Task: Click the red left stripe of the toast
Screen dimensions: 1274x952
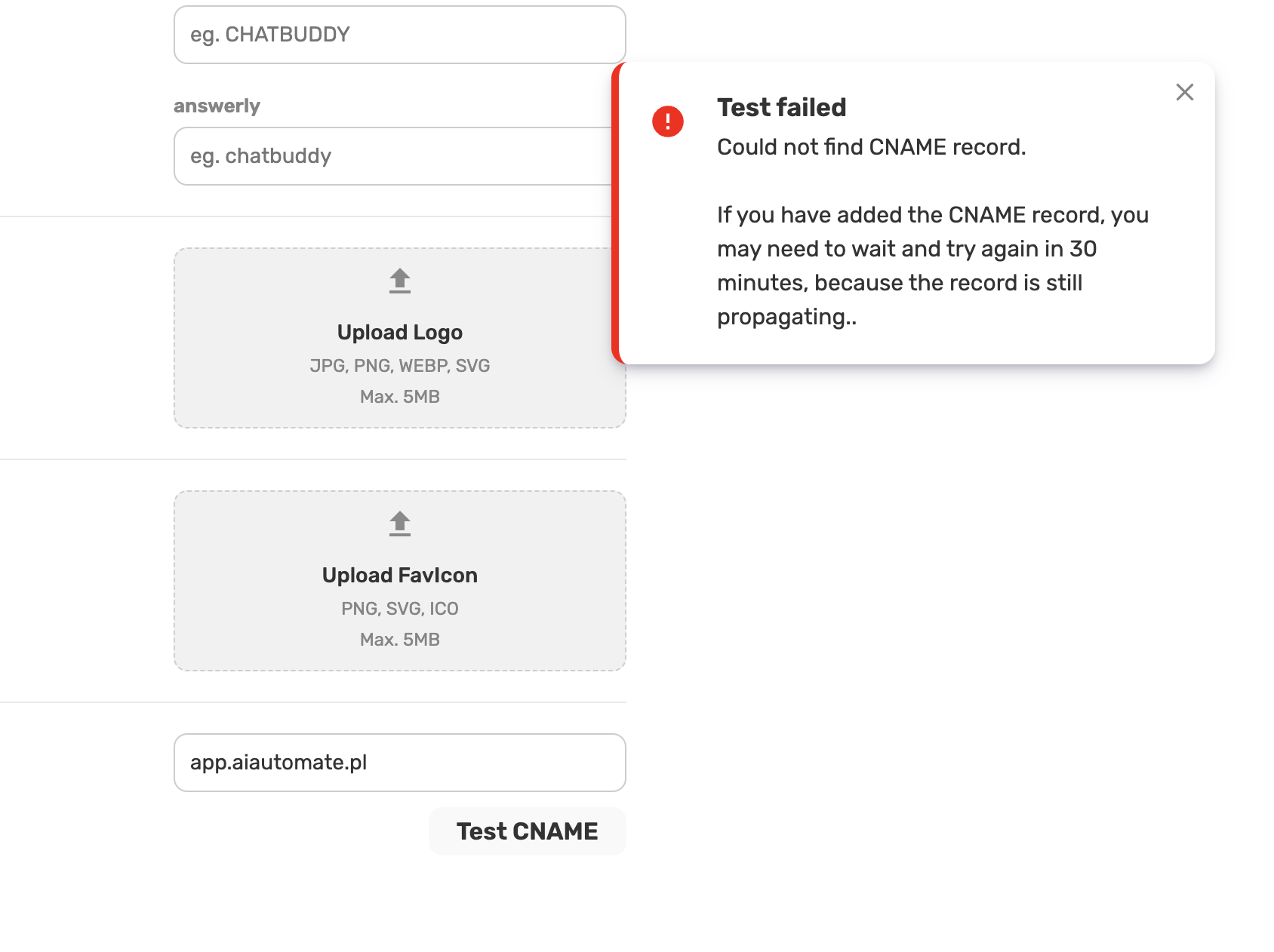Action: pyautogui.click(x=615, y=213)
